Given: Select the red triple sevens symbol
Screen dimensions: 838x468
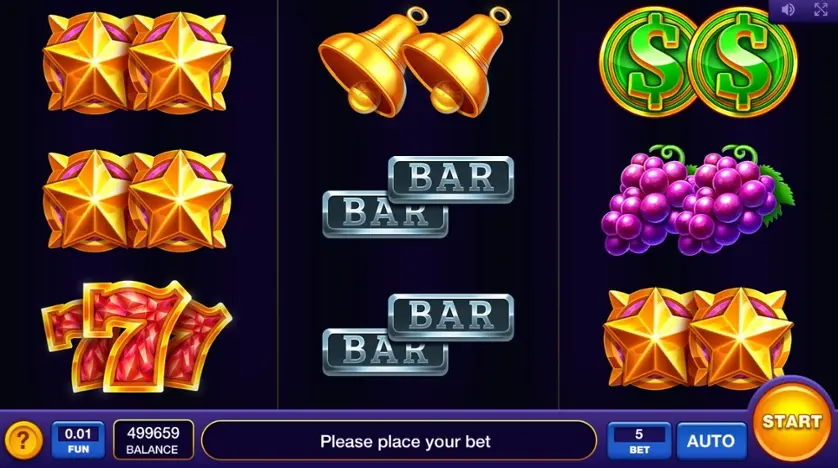Looking at the screenshot, I should pos(137,337).
